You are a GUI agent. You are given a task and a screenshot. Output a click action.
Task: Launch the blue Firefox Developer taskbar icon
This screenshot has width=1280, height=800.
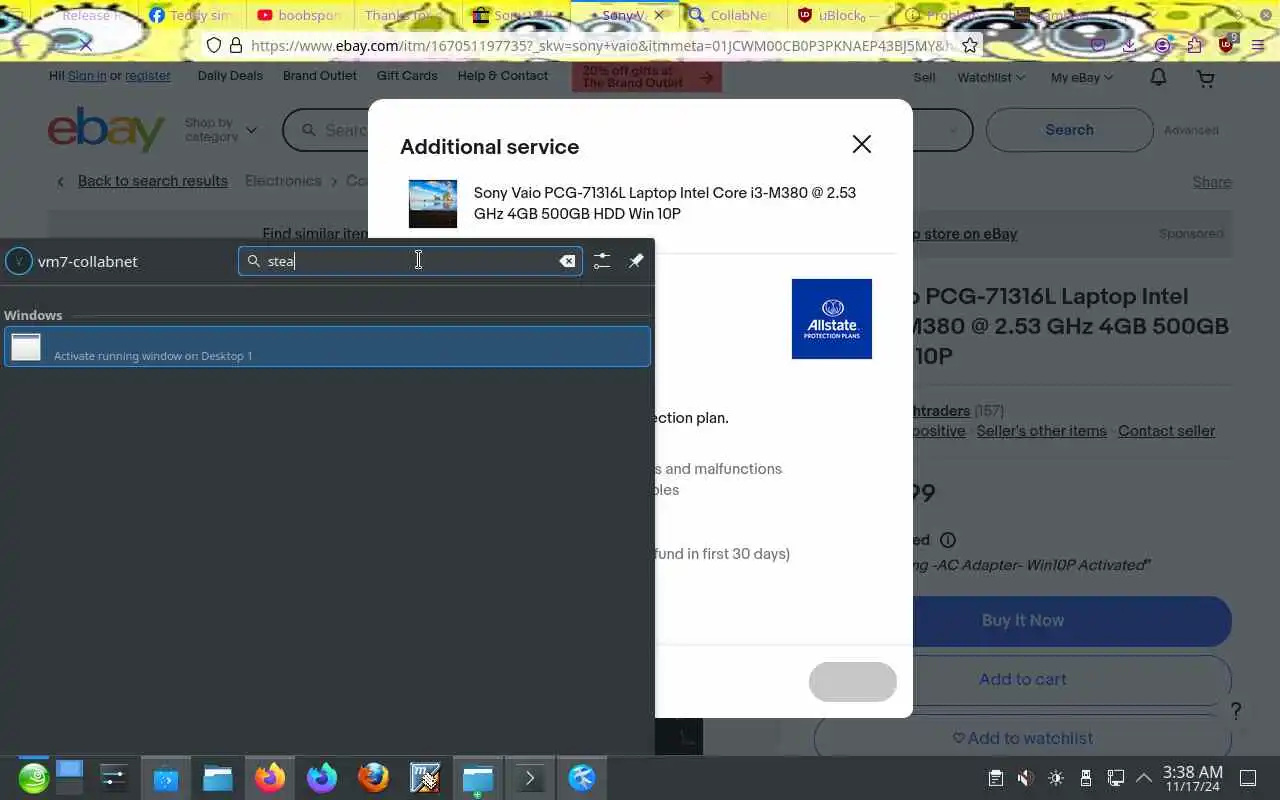coord(322,777)
